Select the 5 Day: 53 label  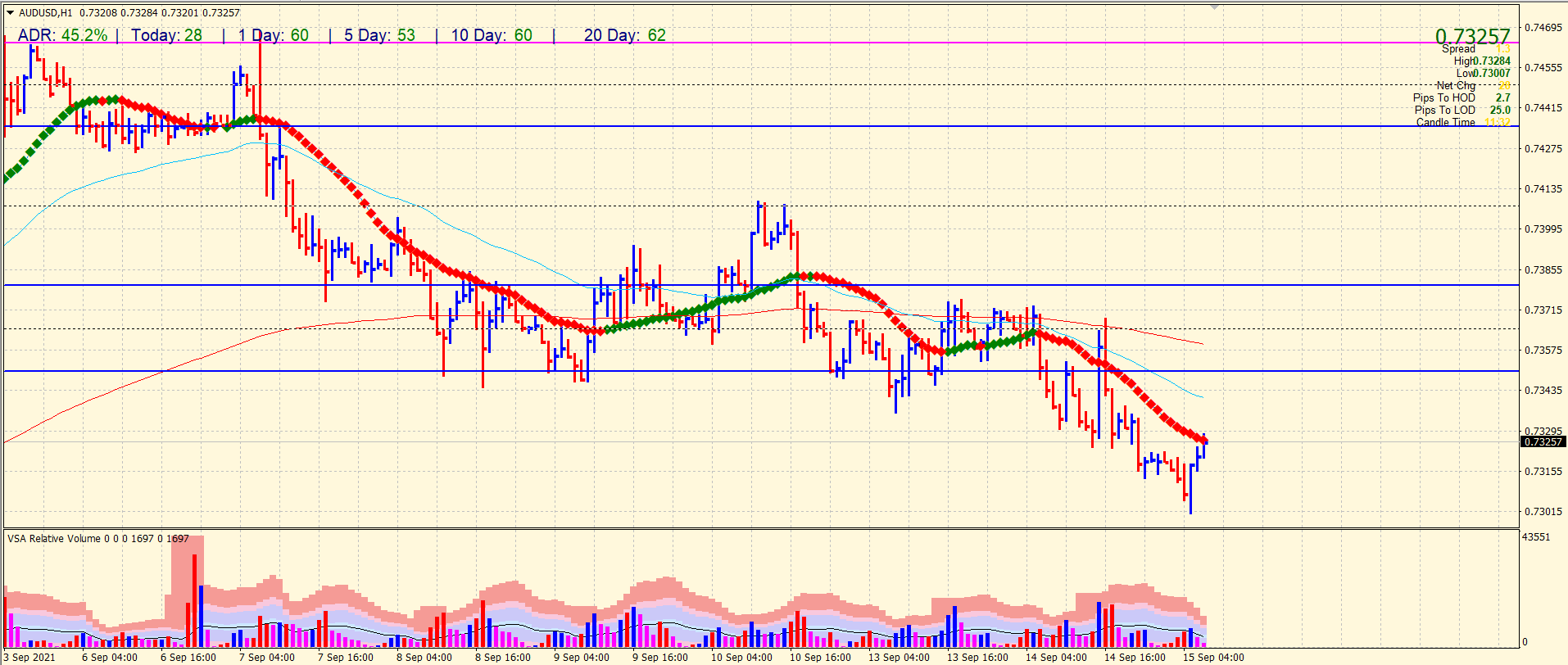379,35
